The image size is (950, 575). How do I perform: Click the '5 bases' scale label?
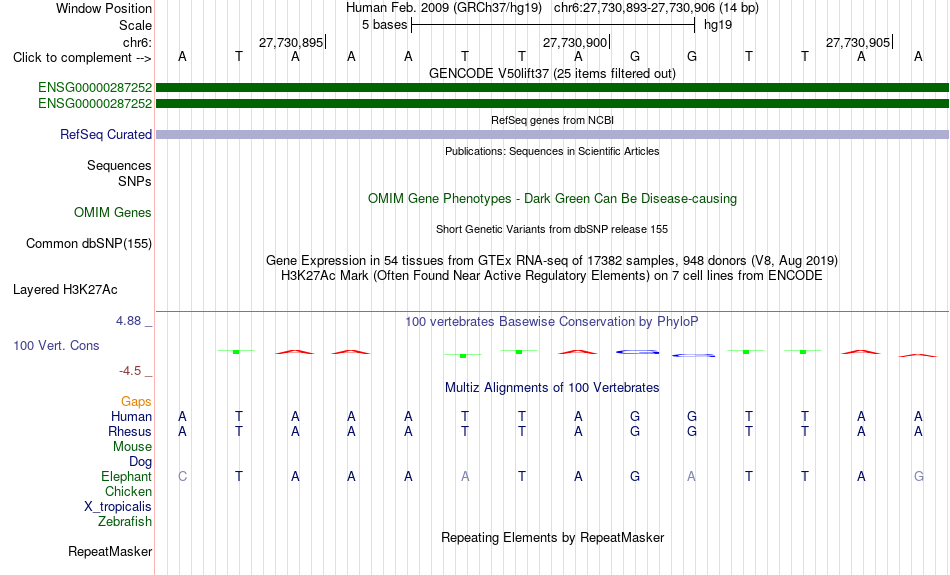click(385, 25)
